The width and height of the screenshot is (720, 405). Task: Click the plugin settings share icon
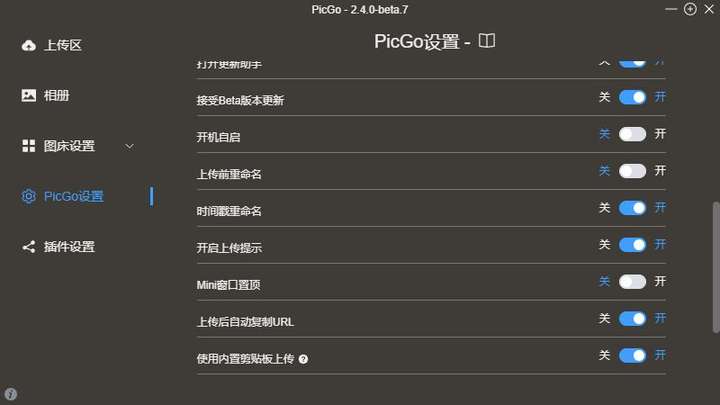[28, 247]
